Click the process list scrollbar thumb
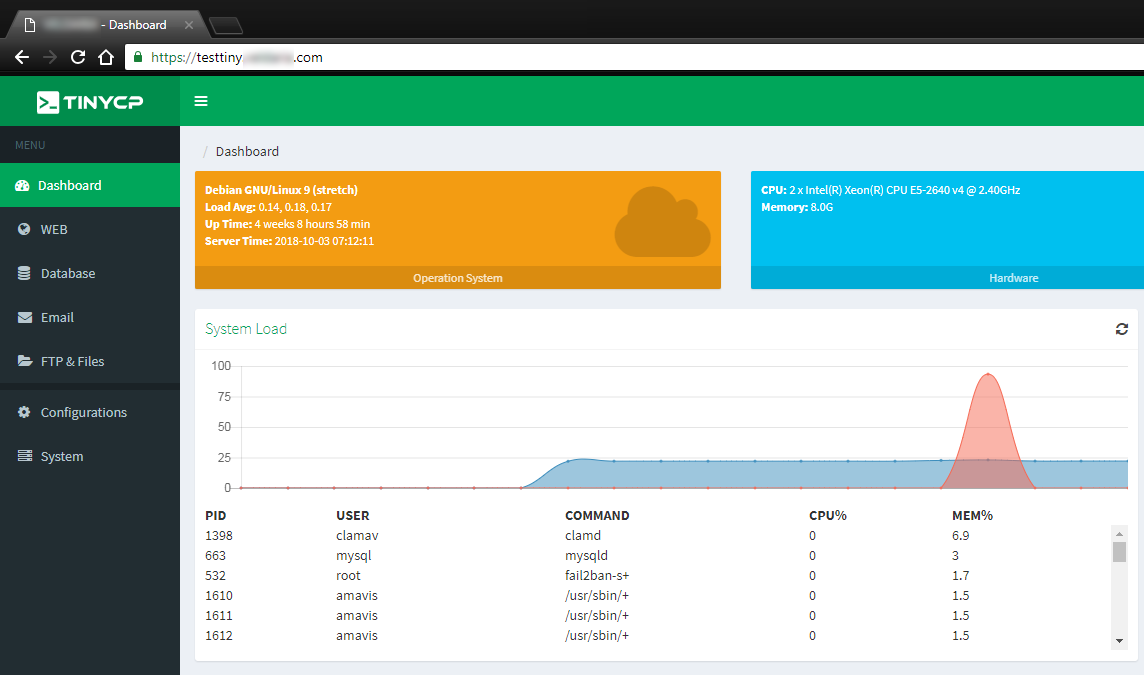1144x675 pixels. (x=1119, y=552)
